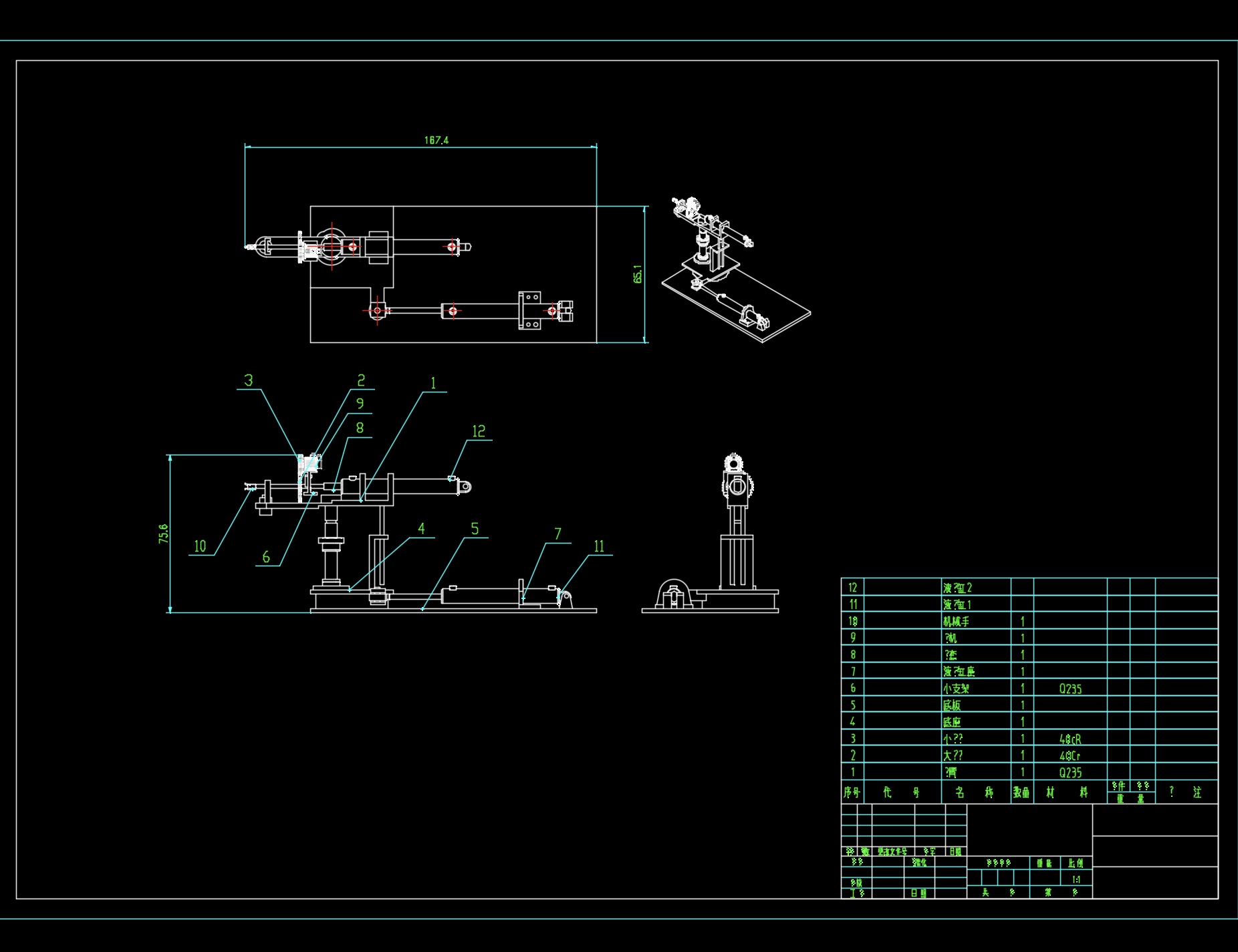Viewport: 1238px width, 952px height.
Task: Select the 机械手 name cell in the parts list
Action: (976, 622)
